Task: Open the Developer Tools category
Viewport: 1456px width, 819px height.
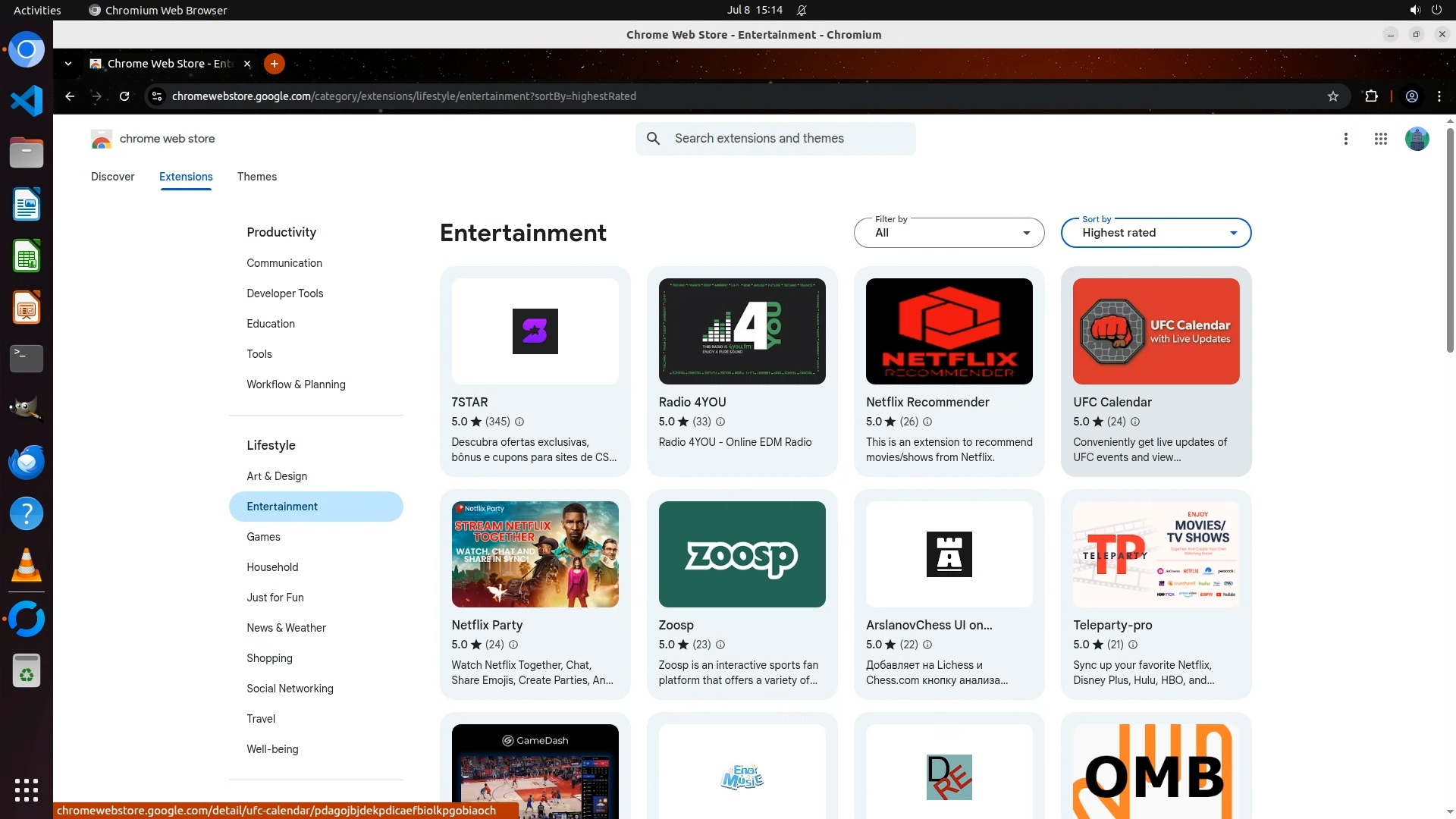Action: pyautogui.click(x=284, y=293)
